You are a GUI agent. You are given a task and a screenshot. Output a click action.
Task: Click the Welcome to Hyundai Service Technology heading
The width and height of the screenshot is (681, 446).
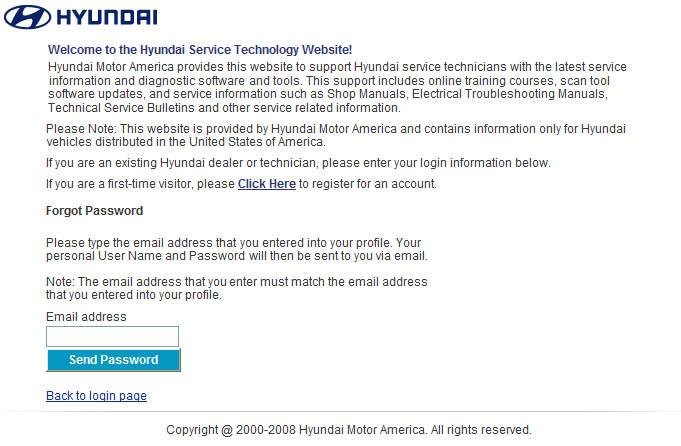point(199,49)
